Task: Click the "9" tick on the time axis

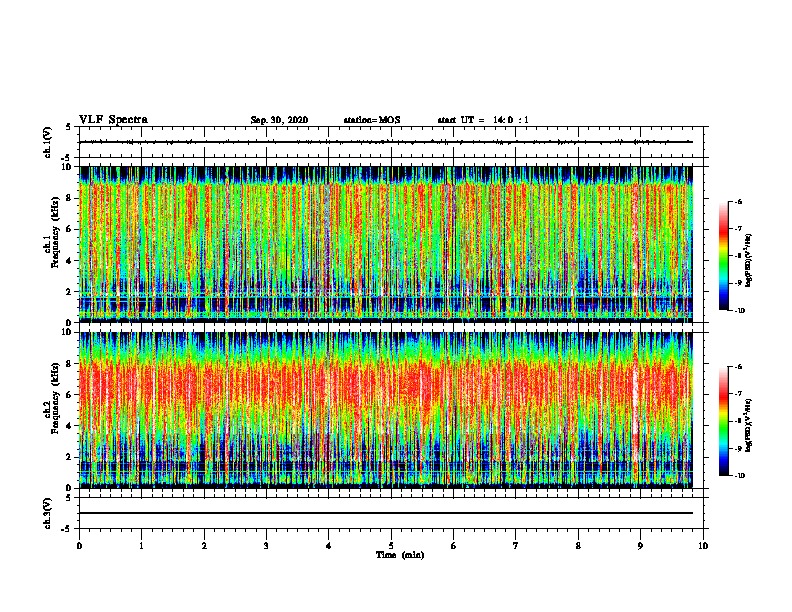Action: [x=640, y=546]
